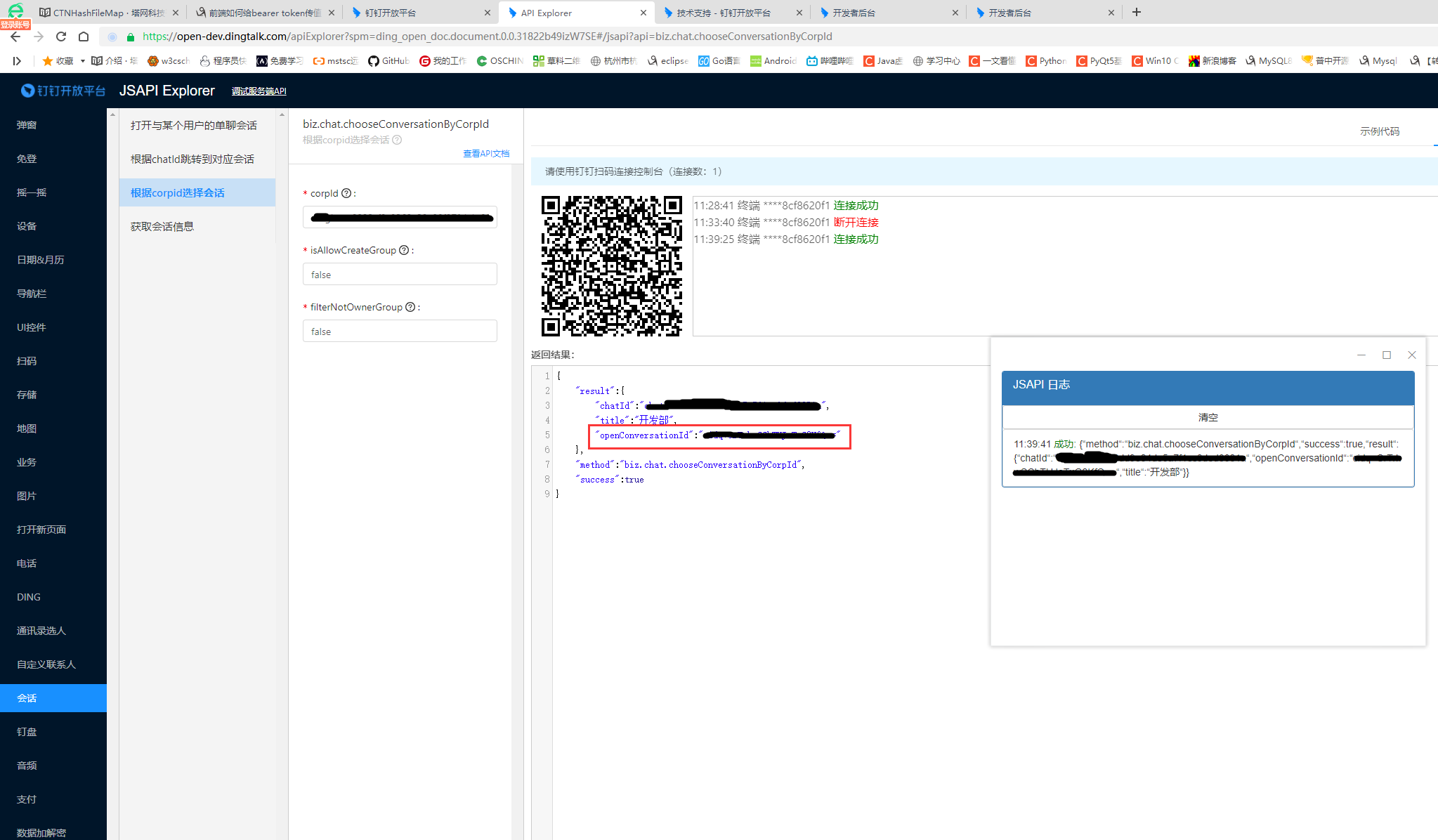Image resolution: width=1438 pixels, height=840 pixels.
Task: Open the PyQt5 bookmark
Action: [x=1099, y=61]
